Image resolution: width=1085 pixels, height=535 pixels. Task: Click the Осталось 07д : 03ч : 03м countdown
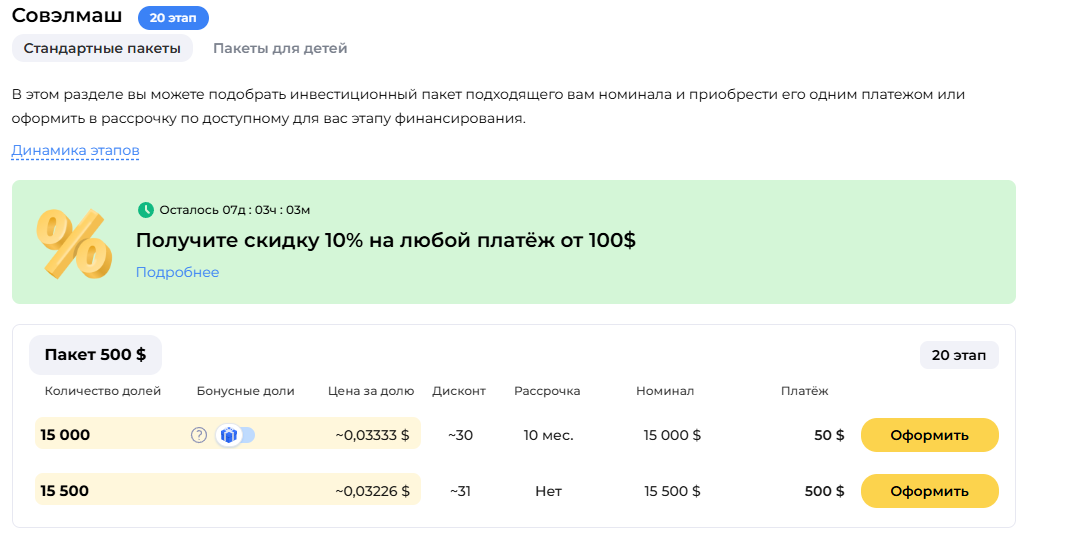point(235,210)
